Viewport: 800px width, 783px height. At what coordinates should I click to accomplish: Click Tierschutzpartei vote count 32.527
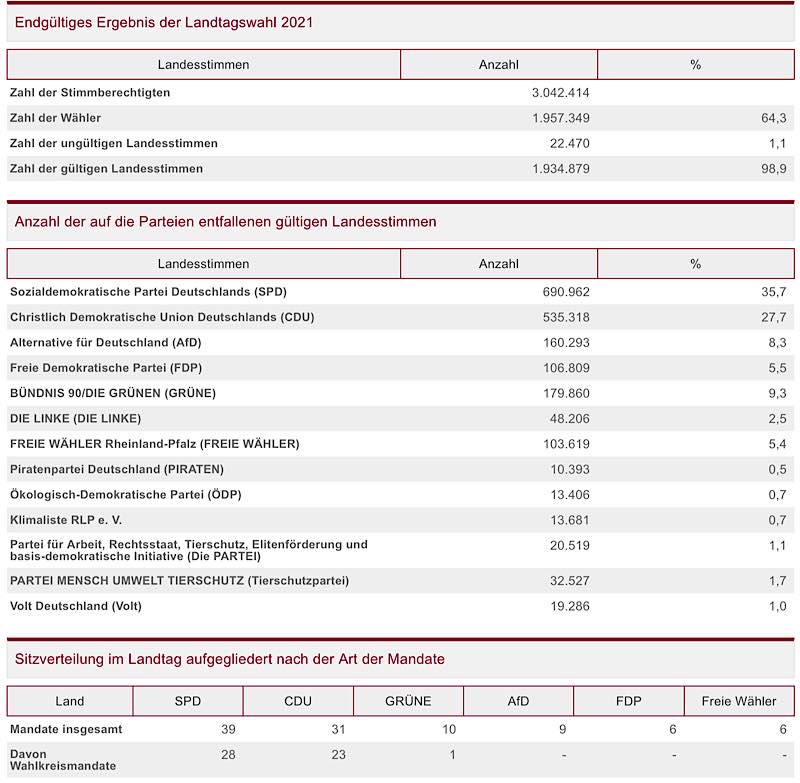click(569, 581)
